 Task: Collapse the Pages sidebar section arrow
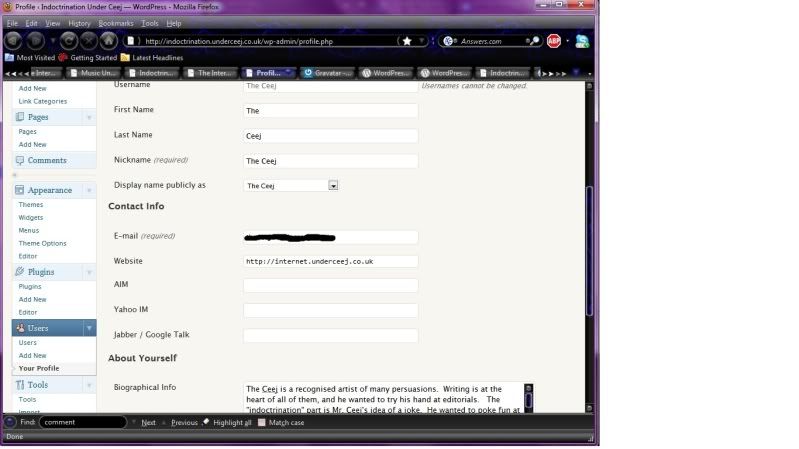[x=89, y=117]
